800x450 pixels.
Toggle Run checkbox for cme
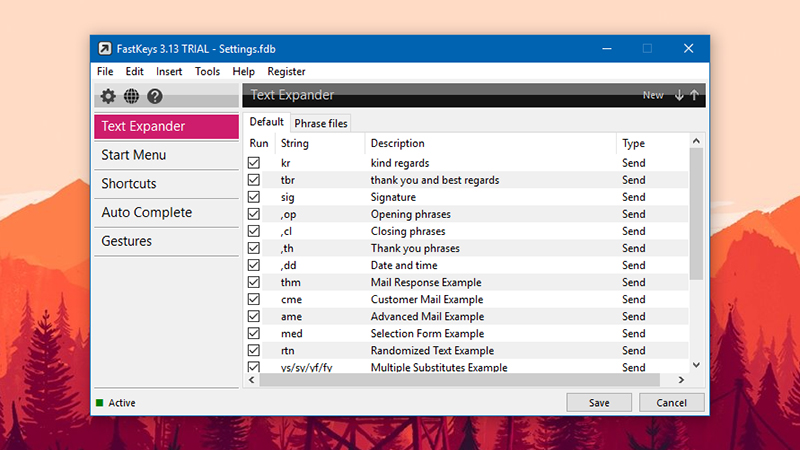click(x=254, y=299)
